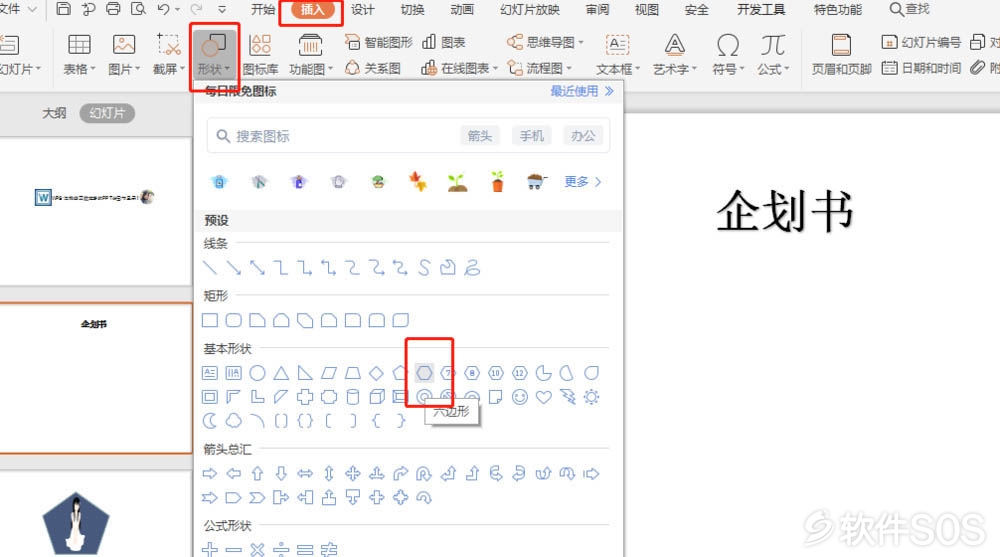Switch to the 开始 ribbon tab

click(263, 10)
